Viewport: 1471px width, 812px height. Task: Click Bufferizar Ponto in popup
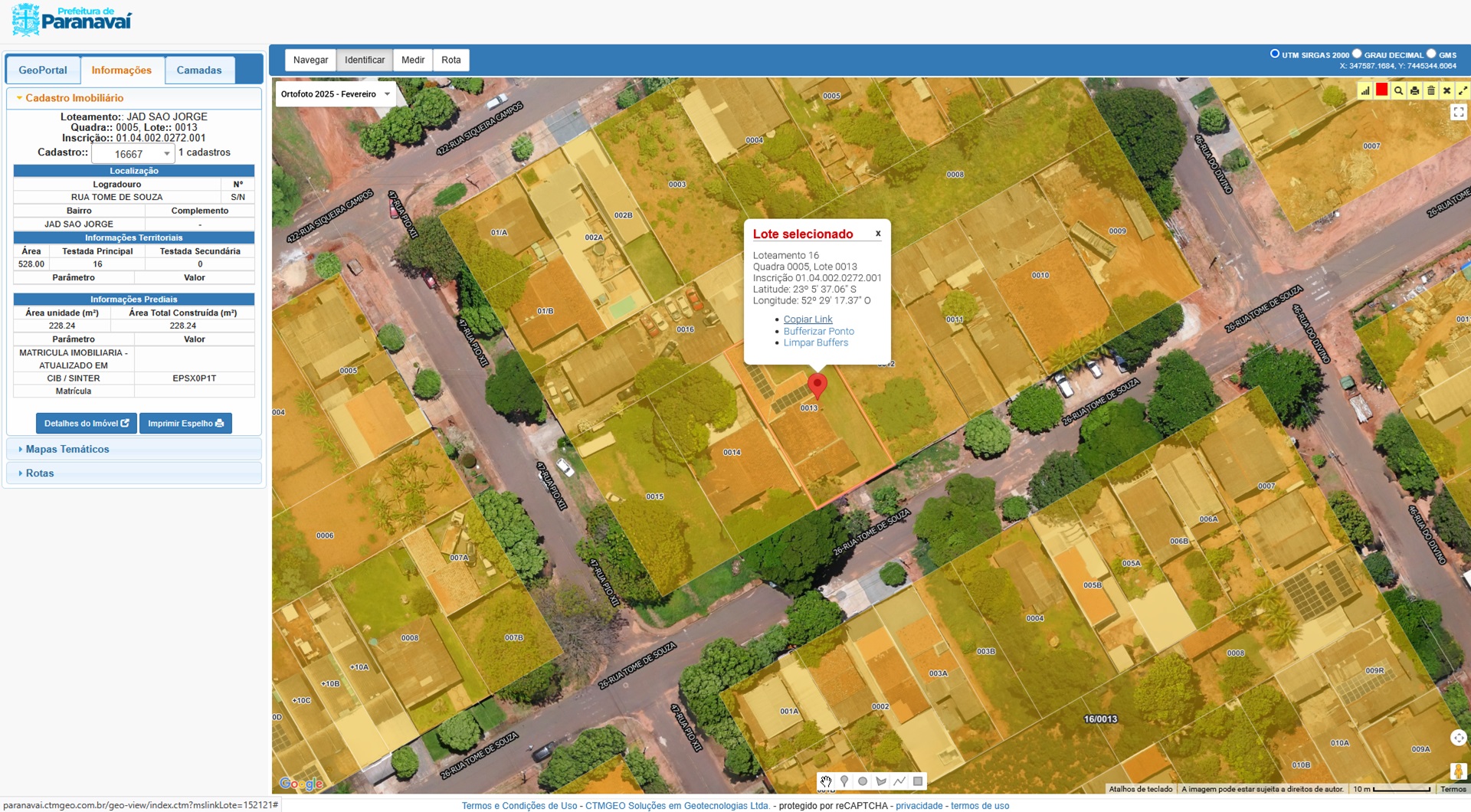(818, 331)
